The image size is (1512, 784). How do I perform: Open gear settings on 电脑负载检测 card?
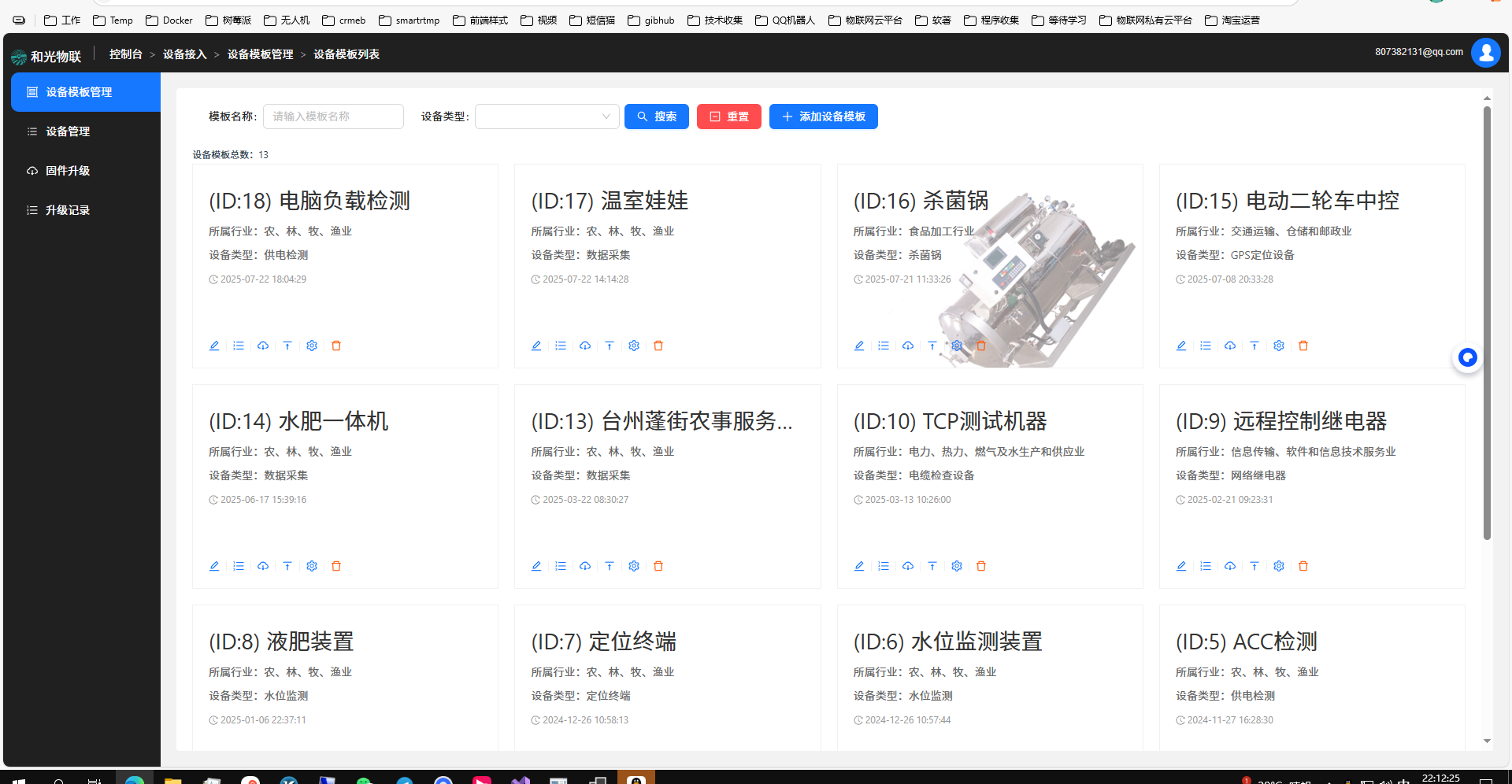(312, 346)
